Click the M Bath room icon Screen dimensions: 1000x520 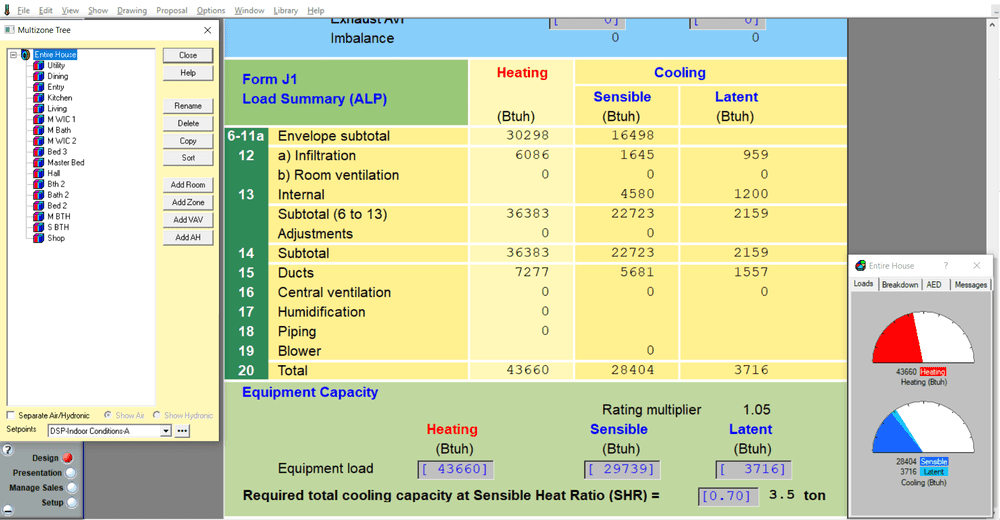click(39, 130)
